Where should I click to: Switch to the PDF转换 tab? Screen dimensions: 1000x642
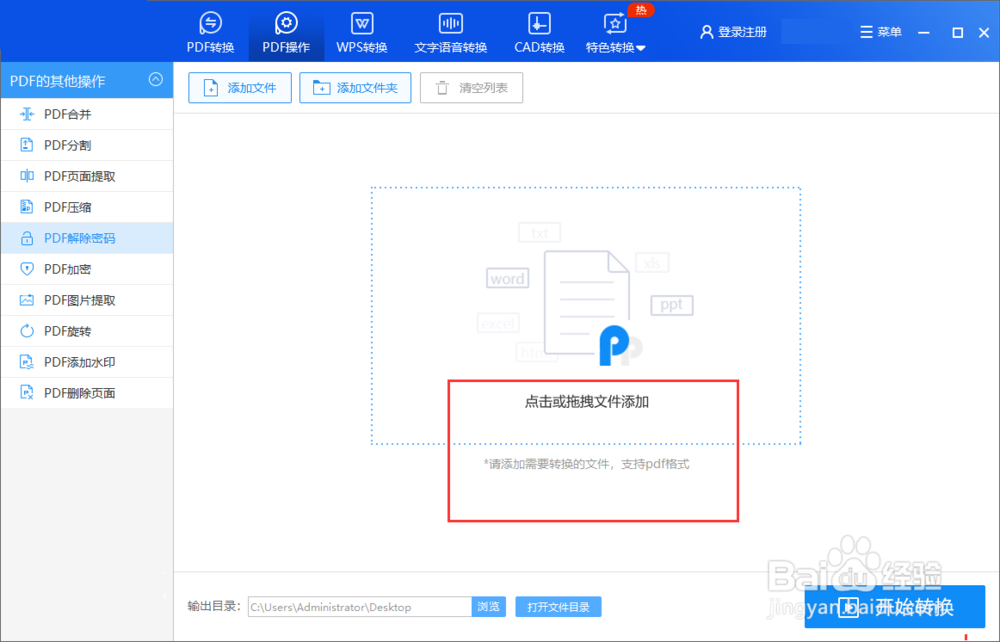[210, 31]
